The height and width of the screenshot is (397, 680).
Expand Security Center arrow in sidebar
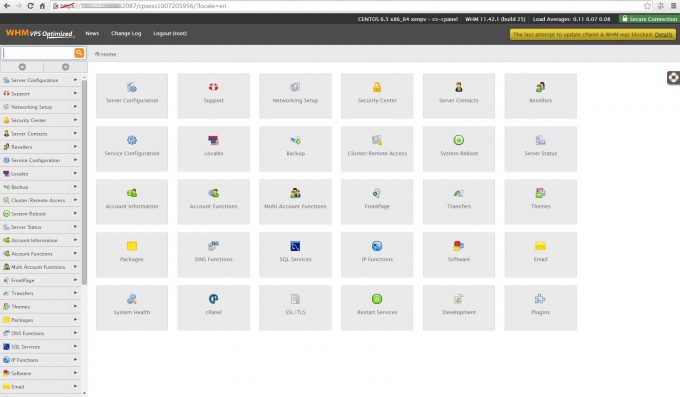tap(75, 120)
